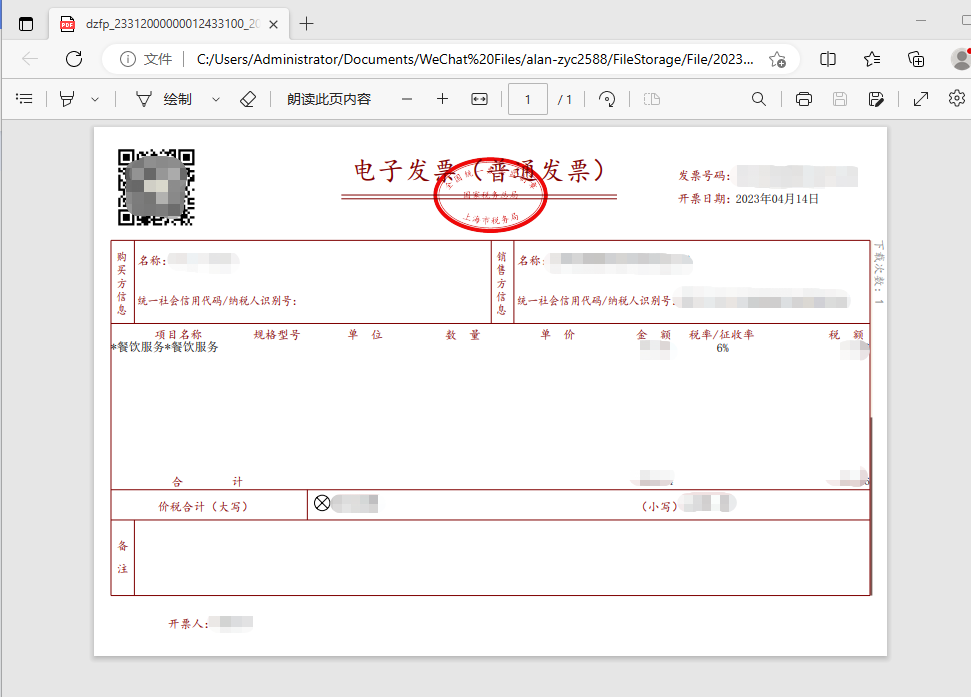This screenshot has width=971, height=697.
Task: Click the invoice QR code
Action: click(156, 187)
